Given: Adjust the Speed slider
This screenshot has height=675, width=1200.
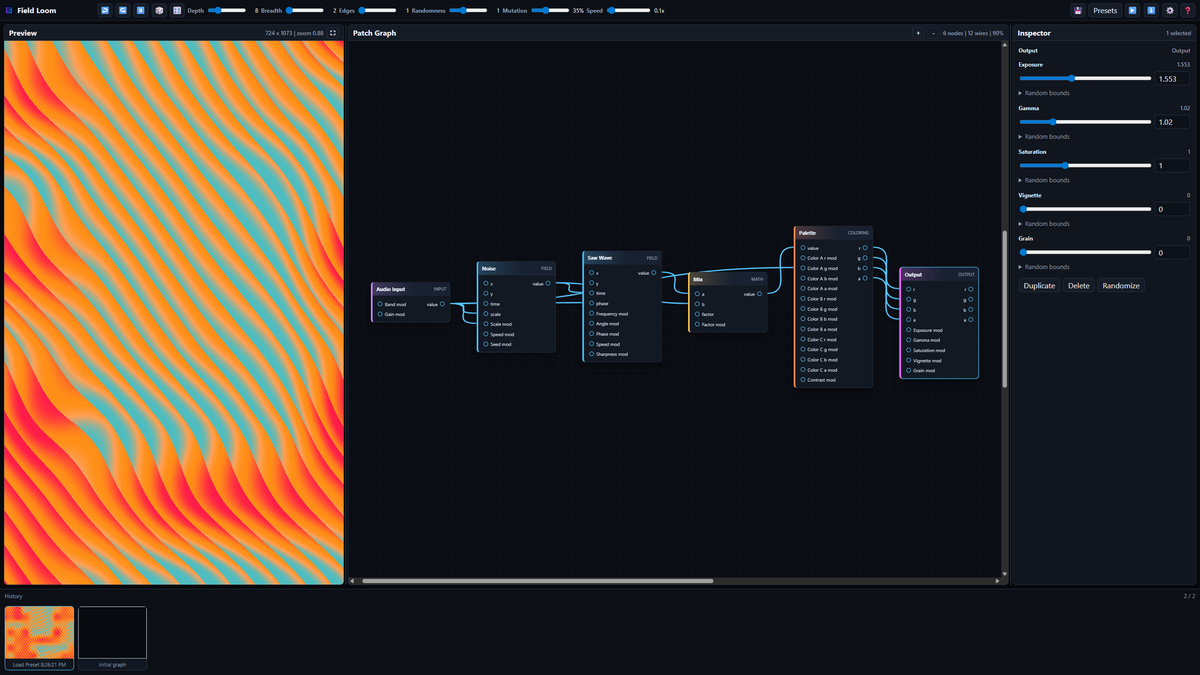Looking at the screenshot, I should [x=627, y=10].
